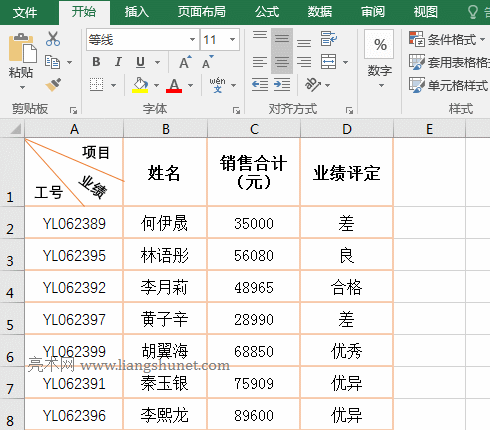The height and width of the screenshot is (430, 490).
Task: Align text to top
Action: coord(260,35)
